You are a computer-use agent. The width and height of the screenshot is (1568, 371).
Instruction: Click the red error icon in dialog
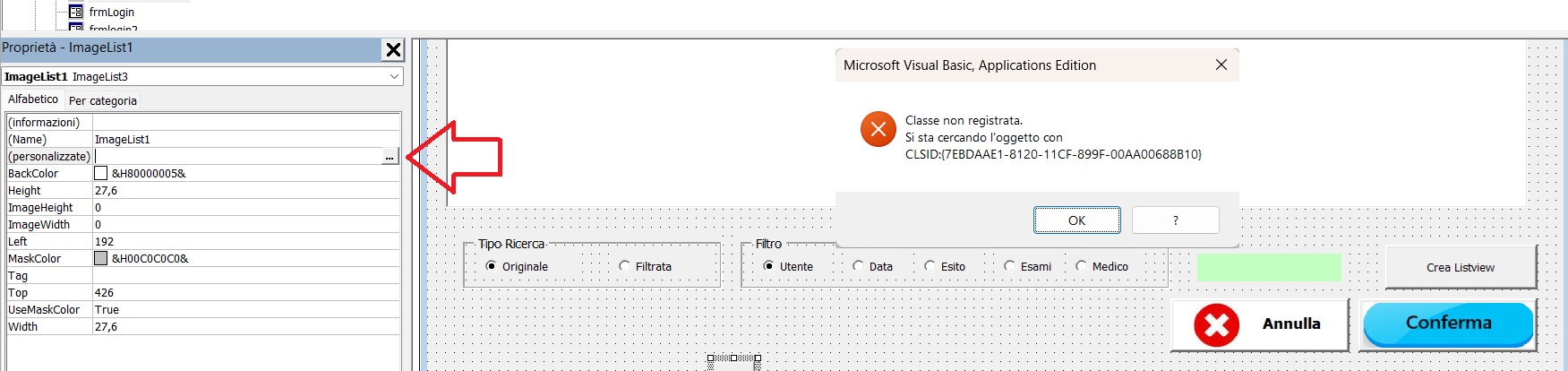pyautogui.click(x=878, y=129)
